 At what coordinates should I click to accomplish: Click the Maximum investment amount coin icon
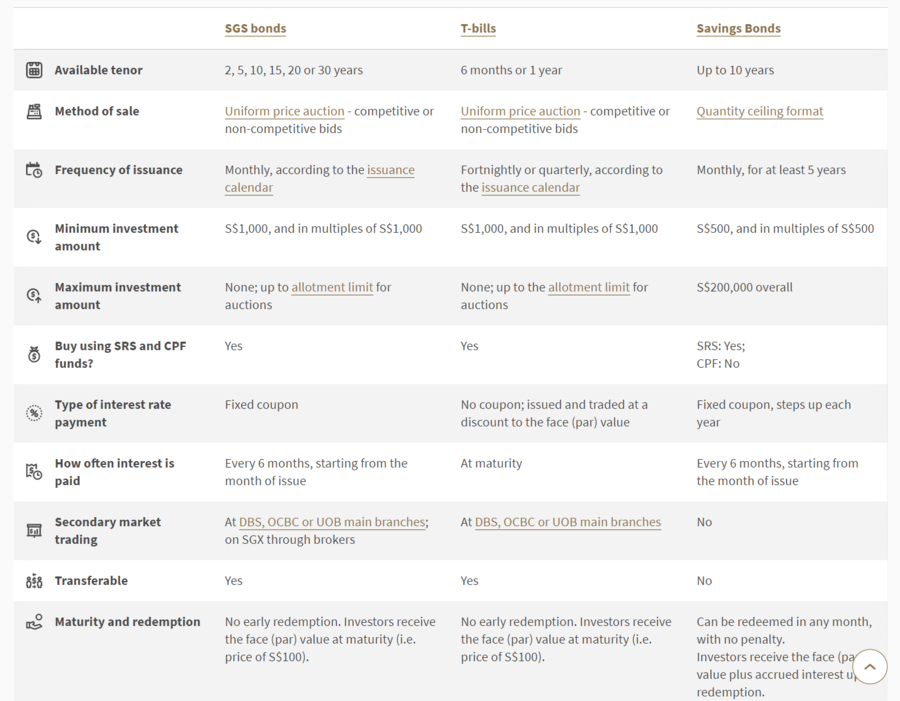(34, 295)
